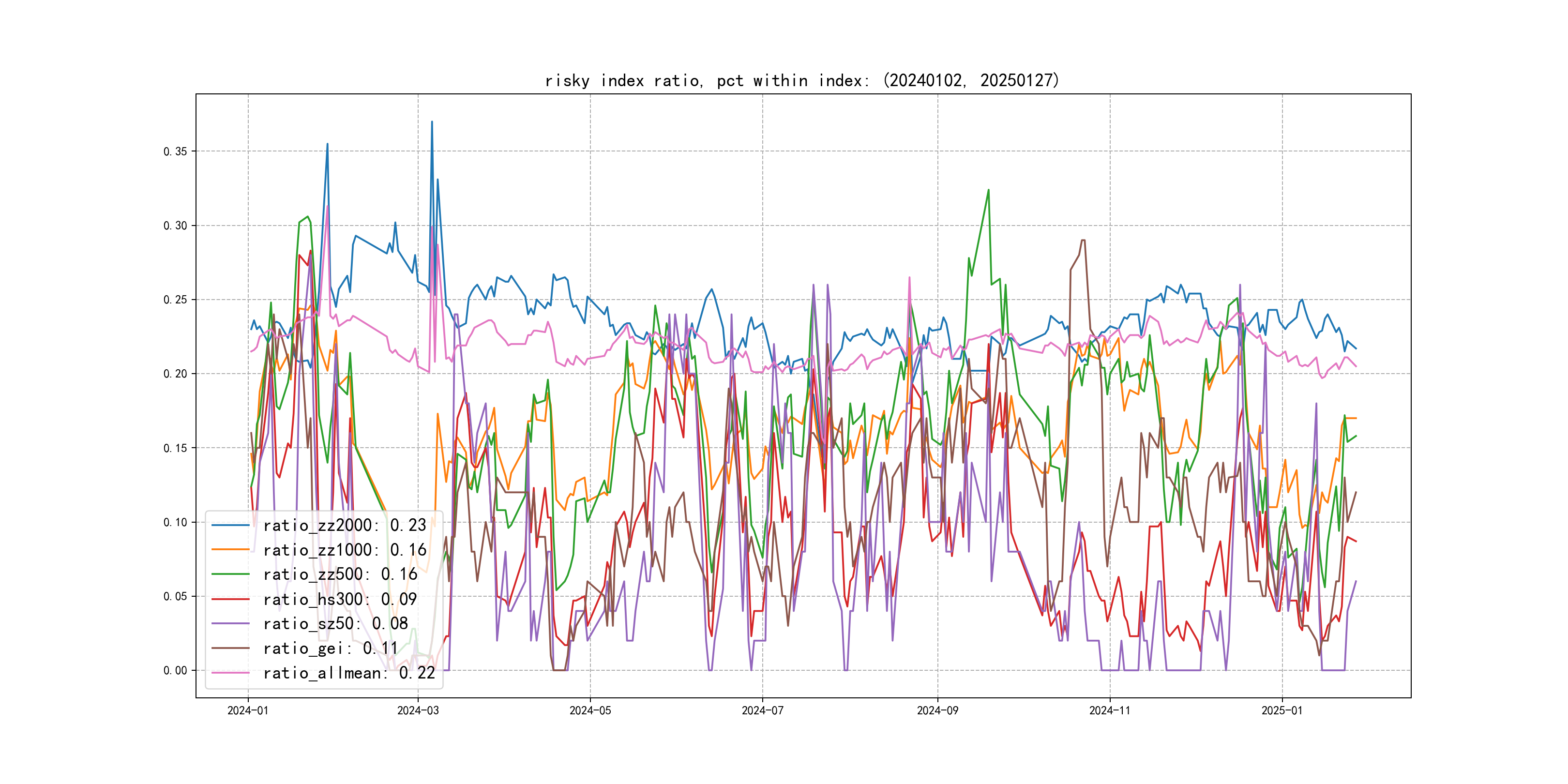Click the 2024-01 x-axis label
Image resolution: width=1568 pixels, height=784 pixels.
point(248,711)
